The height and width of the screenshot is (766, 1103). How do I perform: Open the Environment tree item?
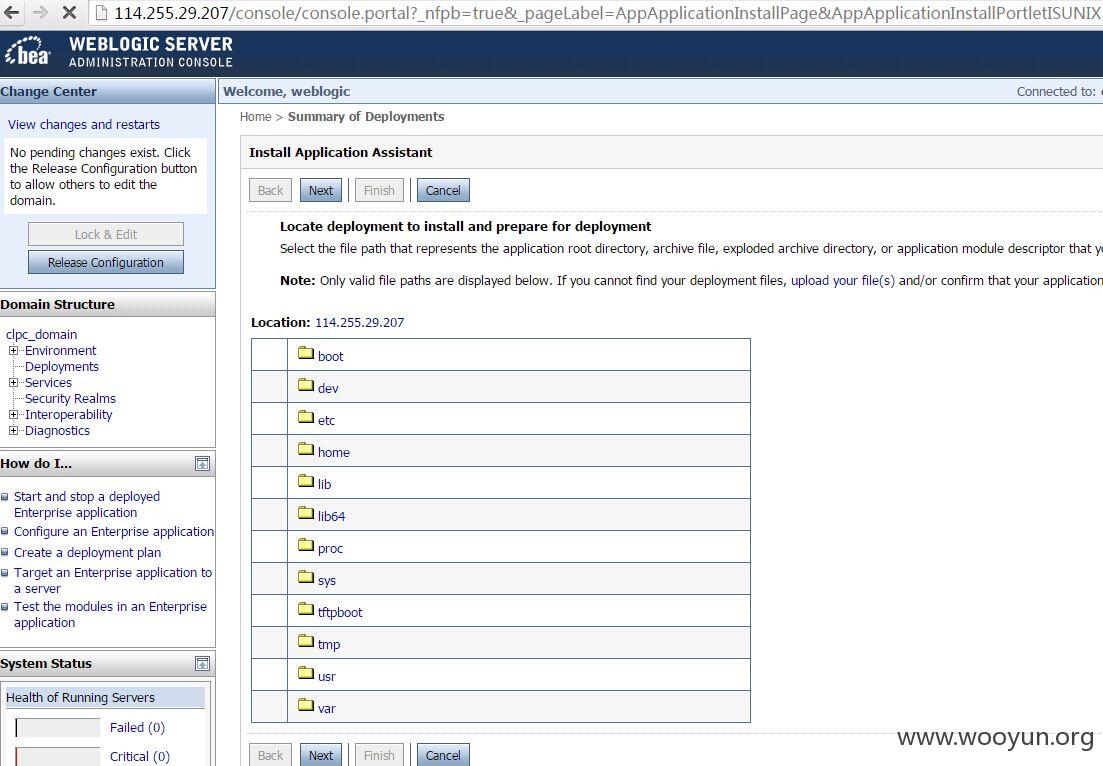(60, 350)
